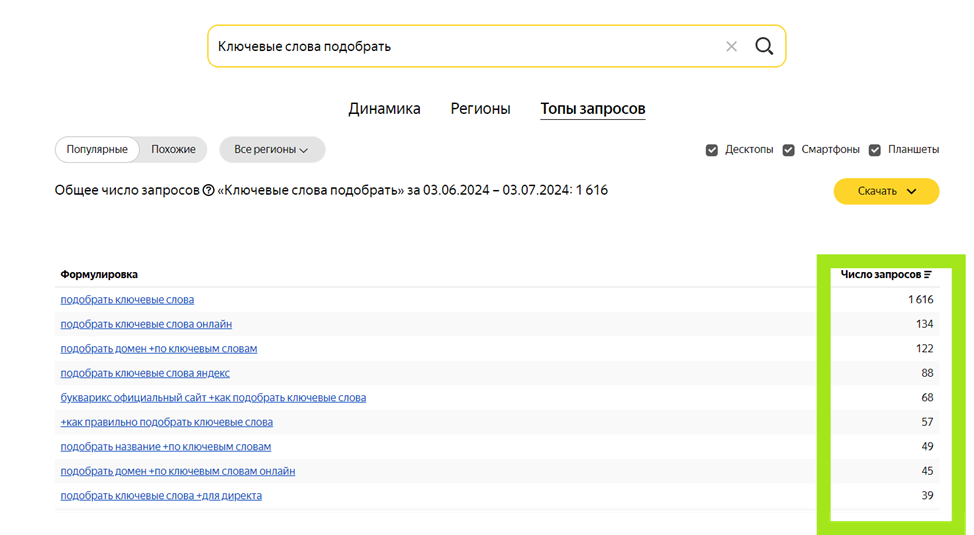Open link 'подобрать домен +по ключевым словам онлайн'
Viewport: 974px width, 535px height.
coord(178,472)
